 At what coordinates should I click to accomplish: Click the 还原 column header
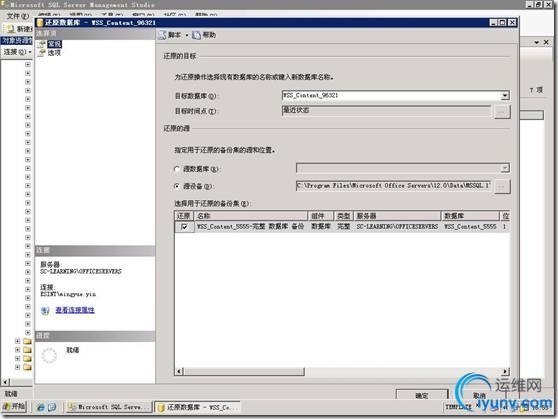click(x=184, y=216)
